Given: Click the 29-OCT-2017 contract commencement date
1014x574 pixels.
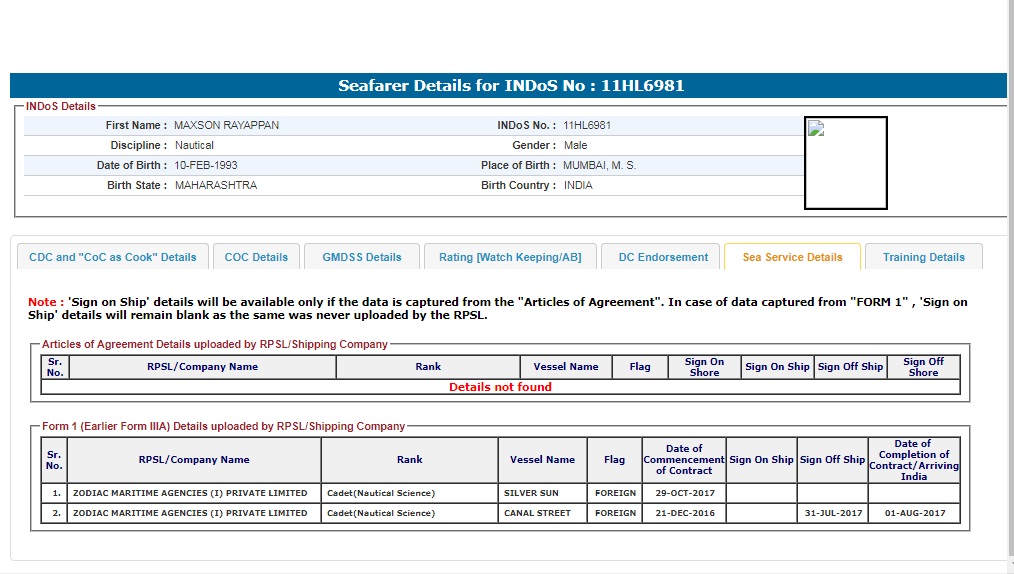Looking at the screenshot, I should [683, 493].
